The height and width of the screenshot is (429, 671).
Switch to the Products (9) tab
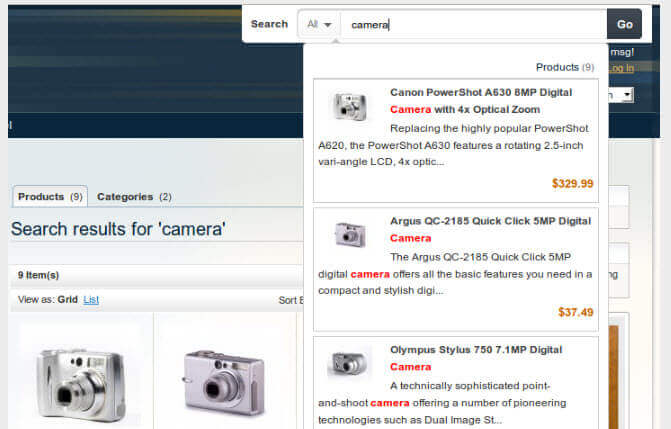(x=49, y=197)
